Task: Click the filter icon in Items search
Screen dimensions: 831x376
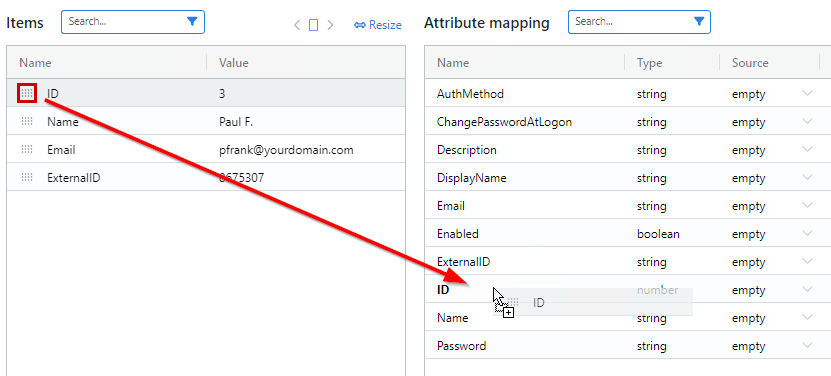Action: tap(192, 22)
